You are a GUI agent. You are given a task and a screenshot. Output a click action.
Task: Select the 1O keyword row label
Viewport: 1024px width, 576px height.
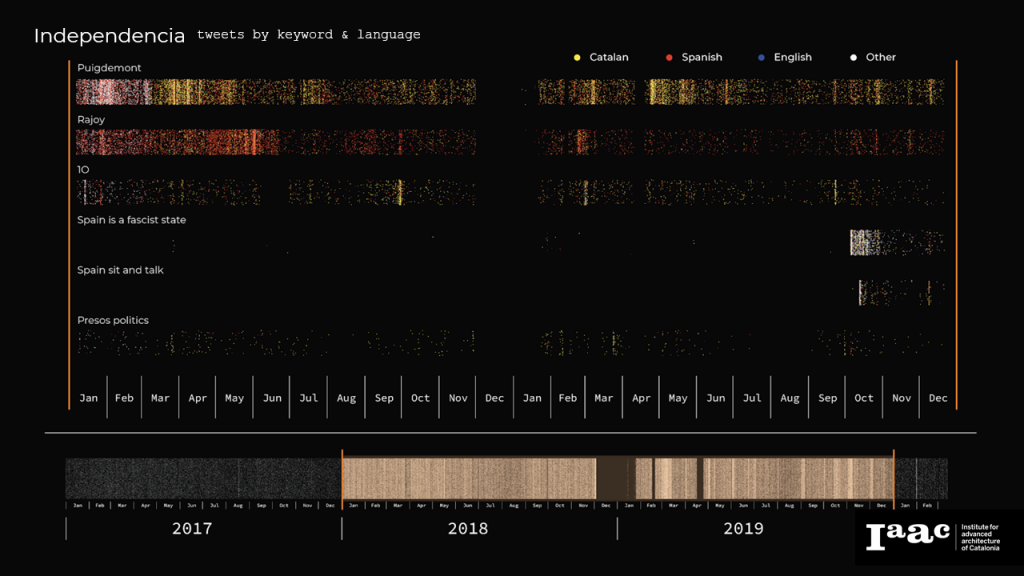[83, 170]
